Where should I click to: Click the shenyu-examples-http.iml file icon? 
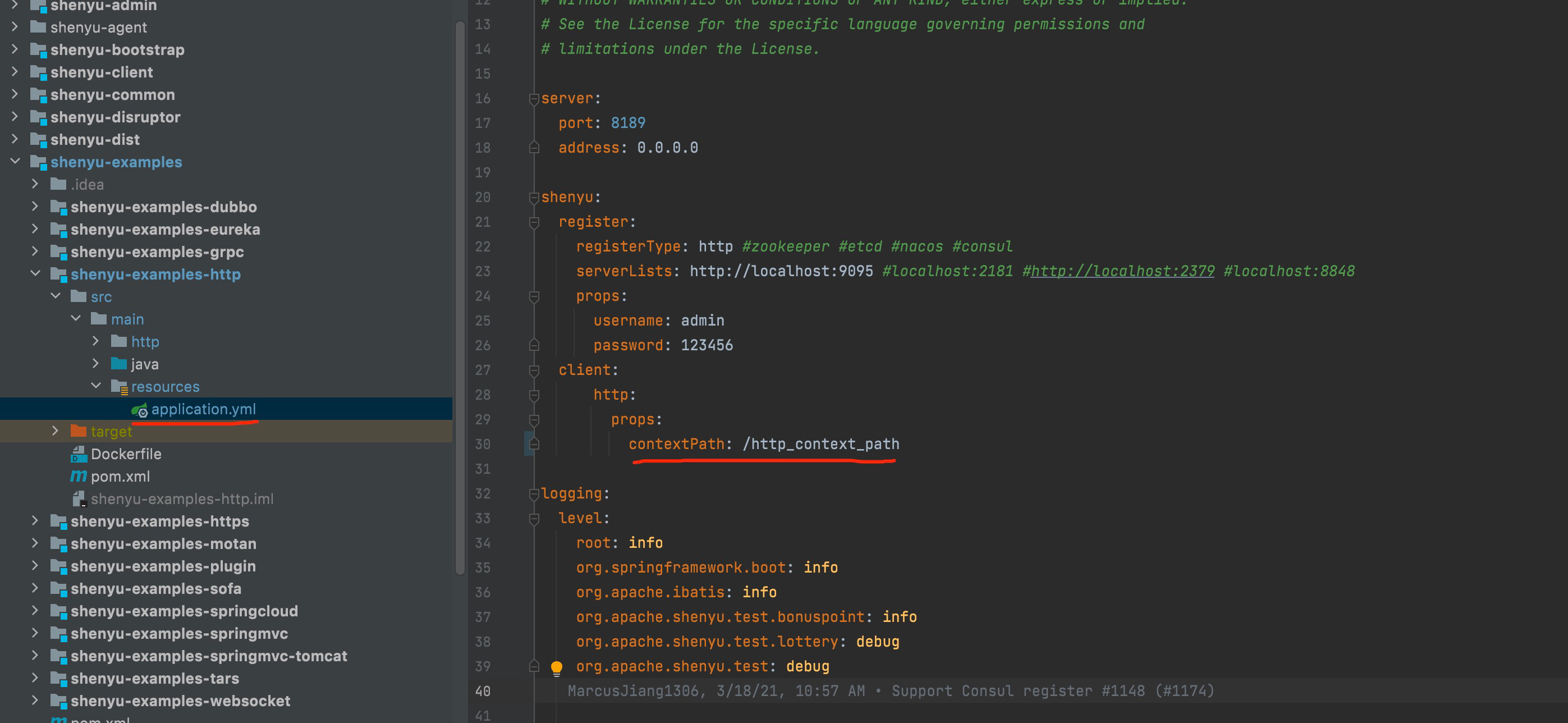pyautogui.click(x=79, y=499)
